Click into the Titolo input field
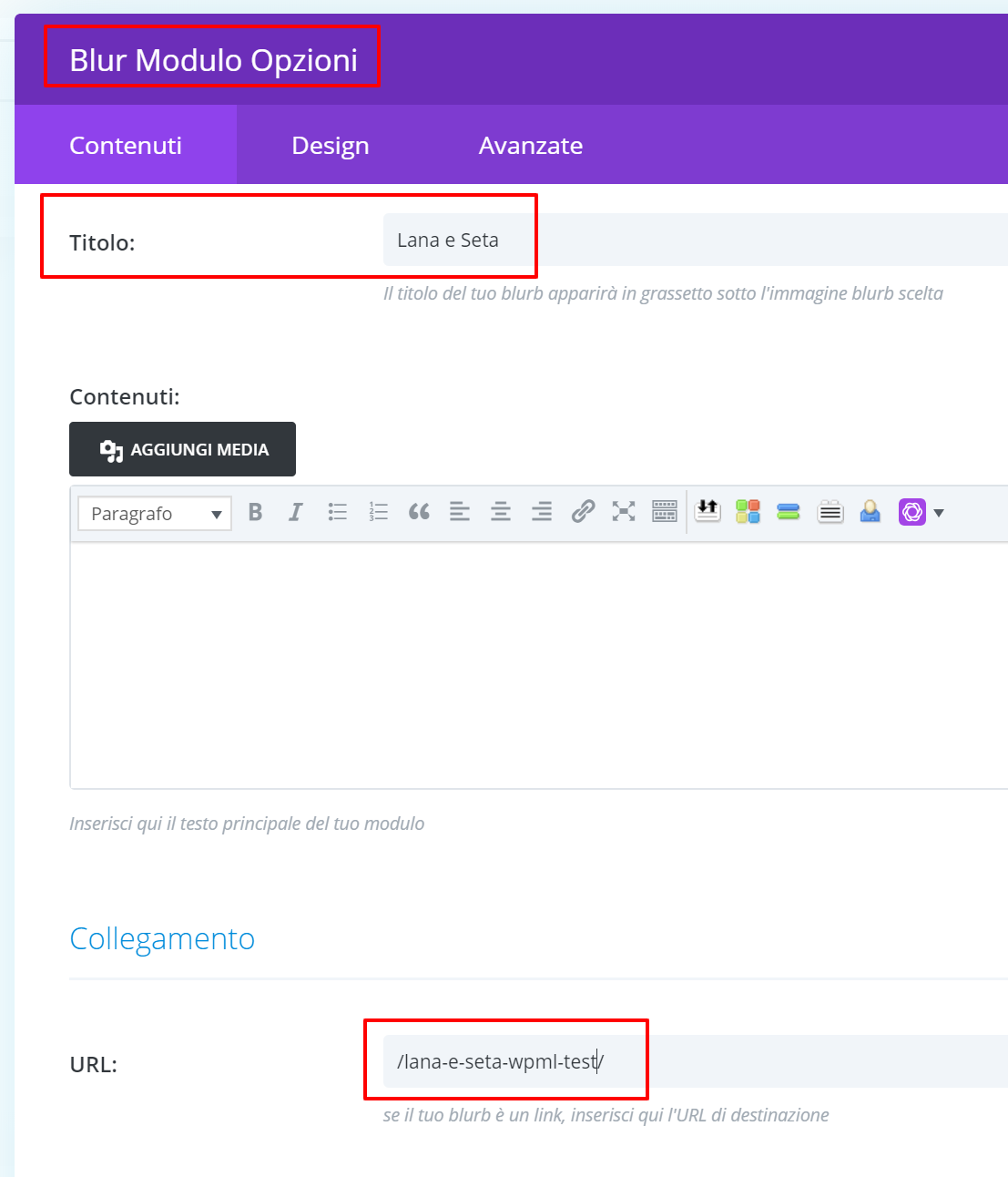Image resolution: width=1008 pixels, height=1177 pixels. [692, 241]
